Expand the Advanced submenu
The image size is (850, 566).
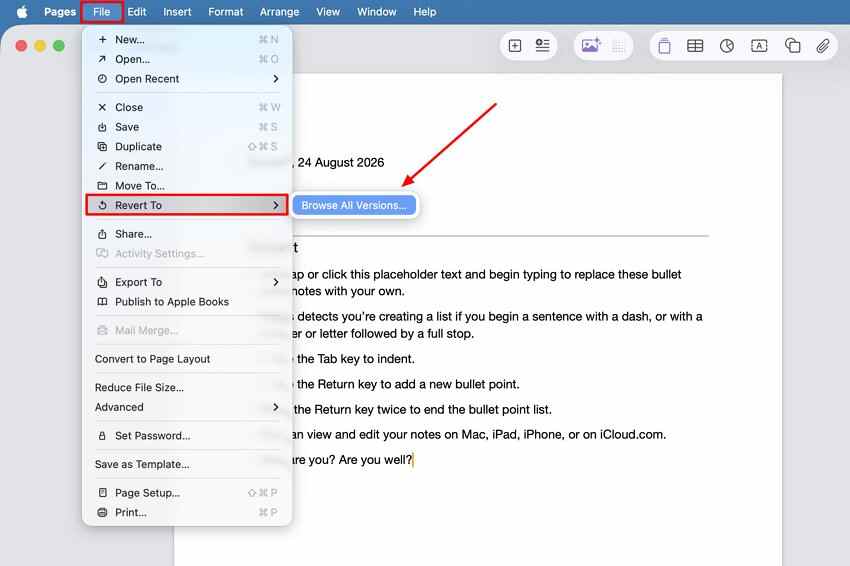[x=187, y=407]
